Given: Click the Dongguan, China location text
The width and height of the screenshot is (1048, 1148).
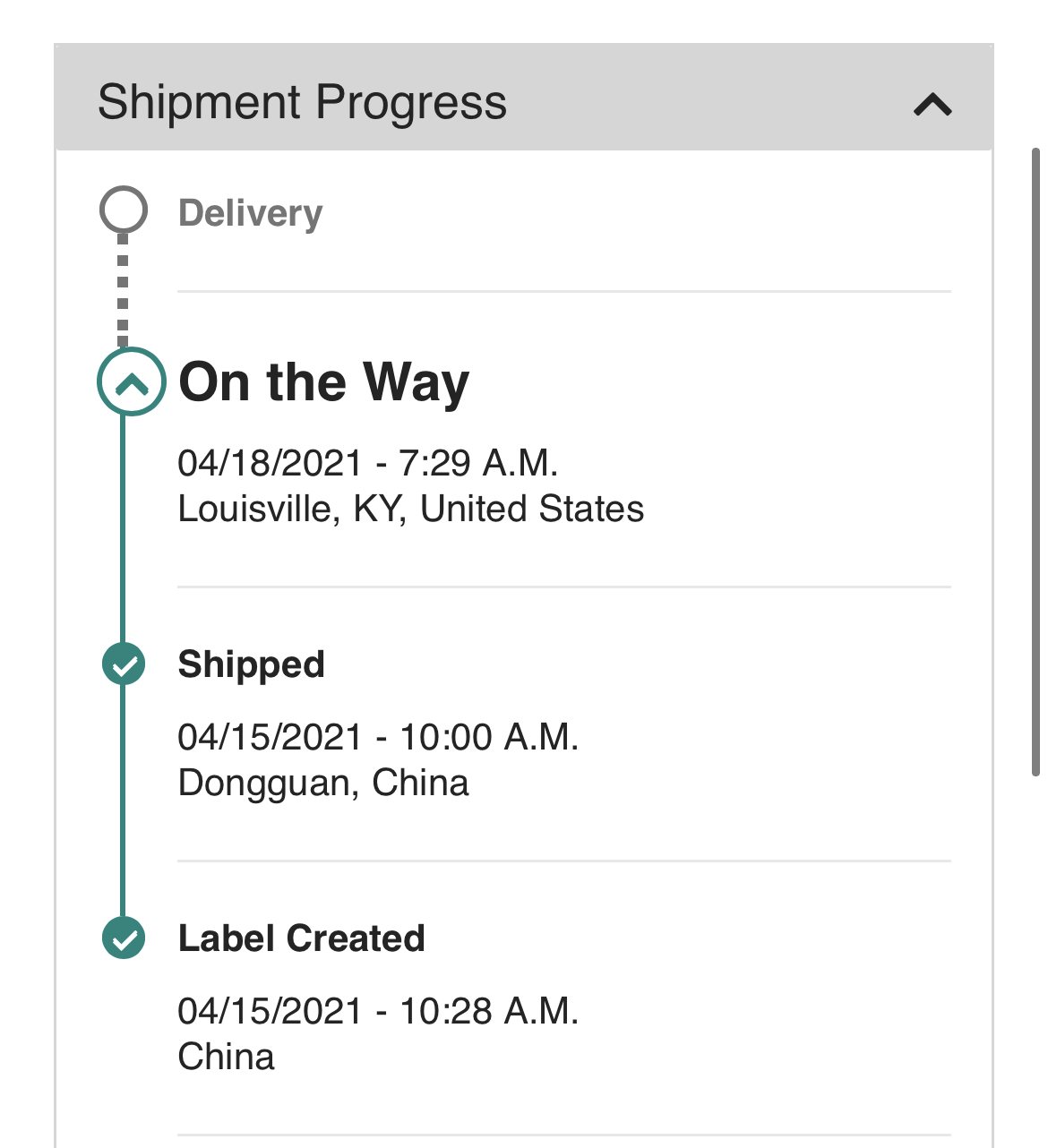Looking at the screenshot, I should [x=322, y=783].
